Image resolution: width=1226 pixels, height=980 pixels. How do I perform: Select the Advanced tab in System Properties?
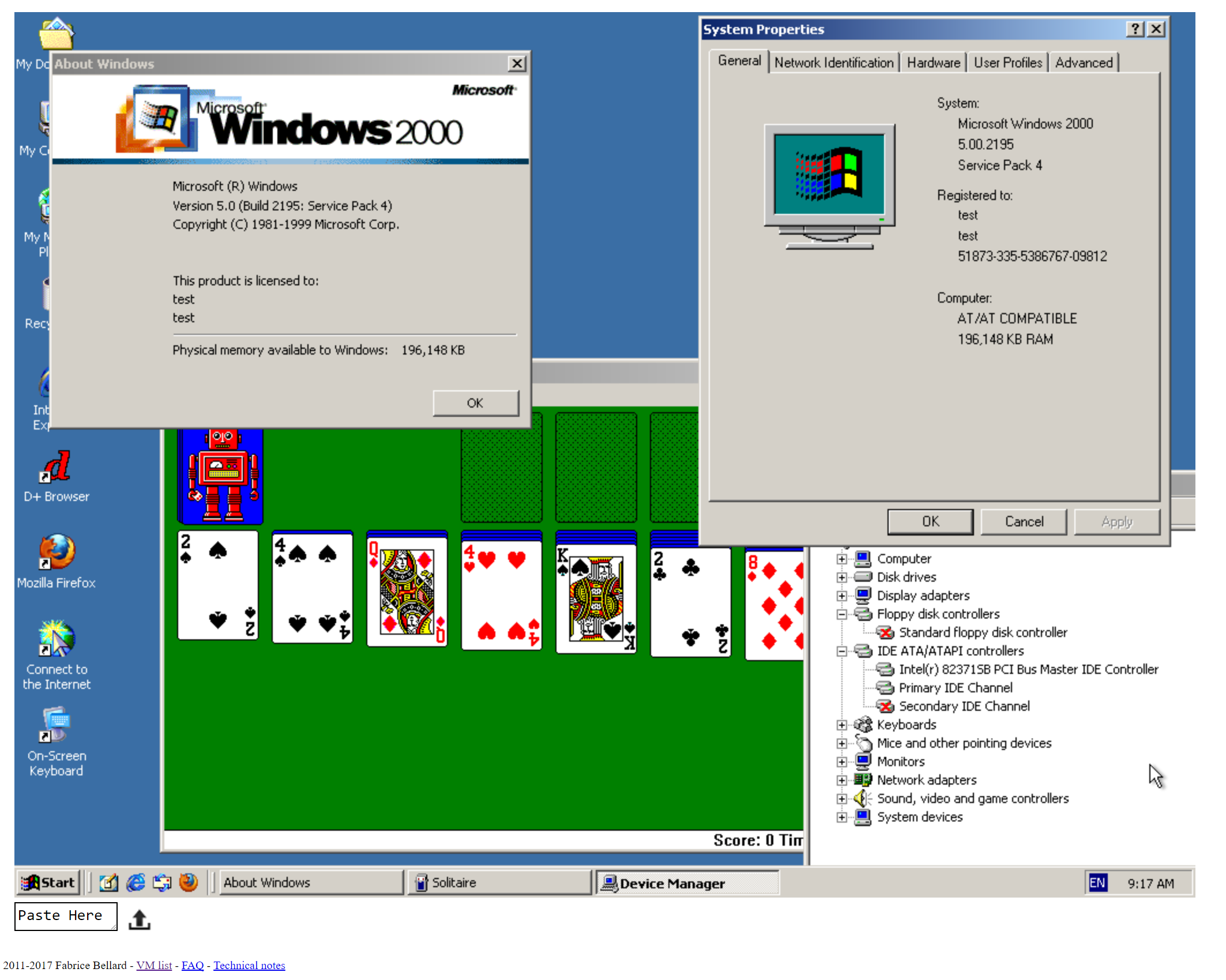tap(1085, 62)
